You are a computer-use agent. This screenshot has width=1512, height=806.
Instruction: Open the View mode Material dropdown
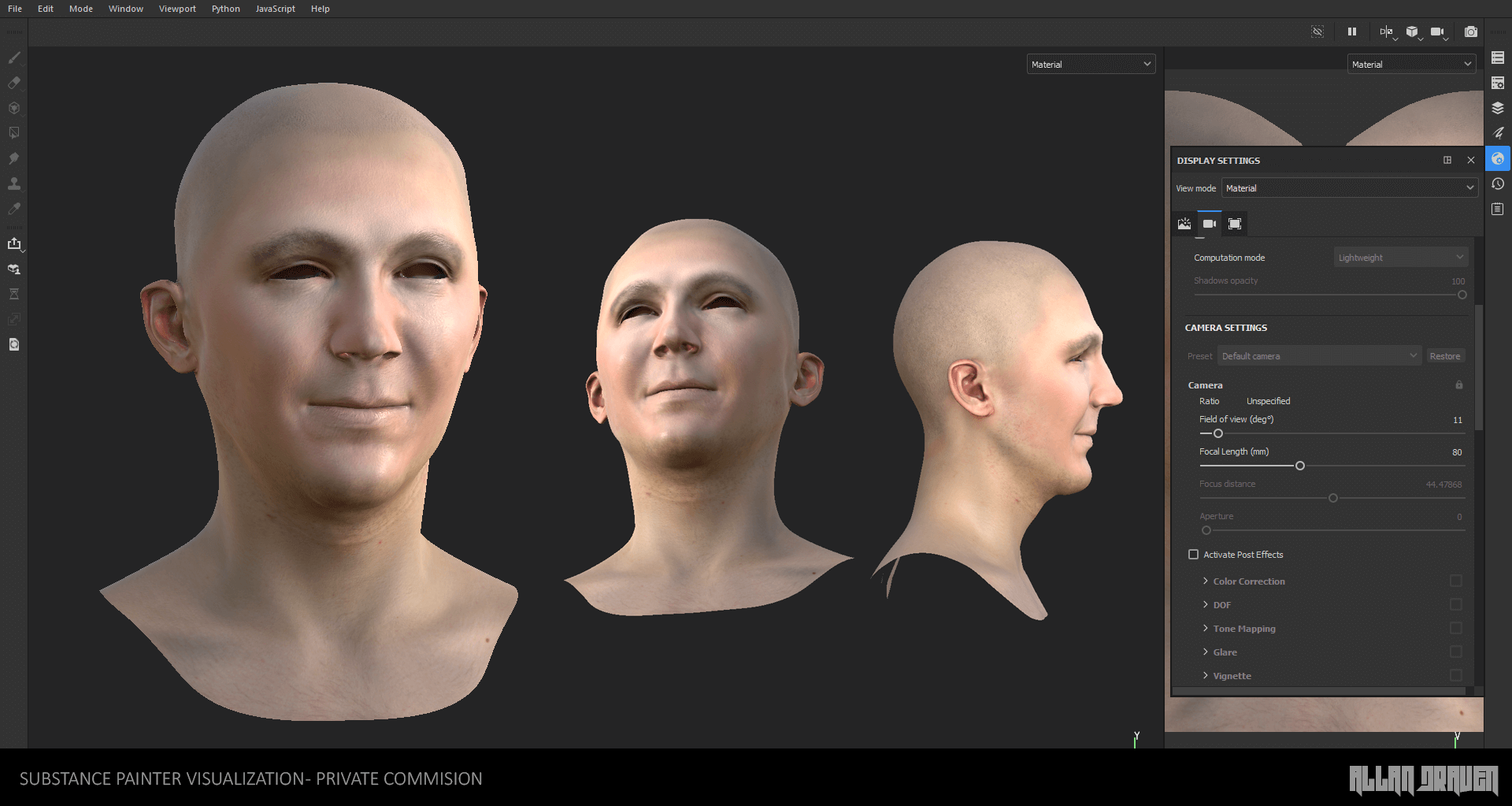tap(1349, 188)
